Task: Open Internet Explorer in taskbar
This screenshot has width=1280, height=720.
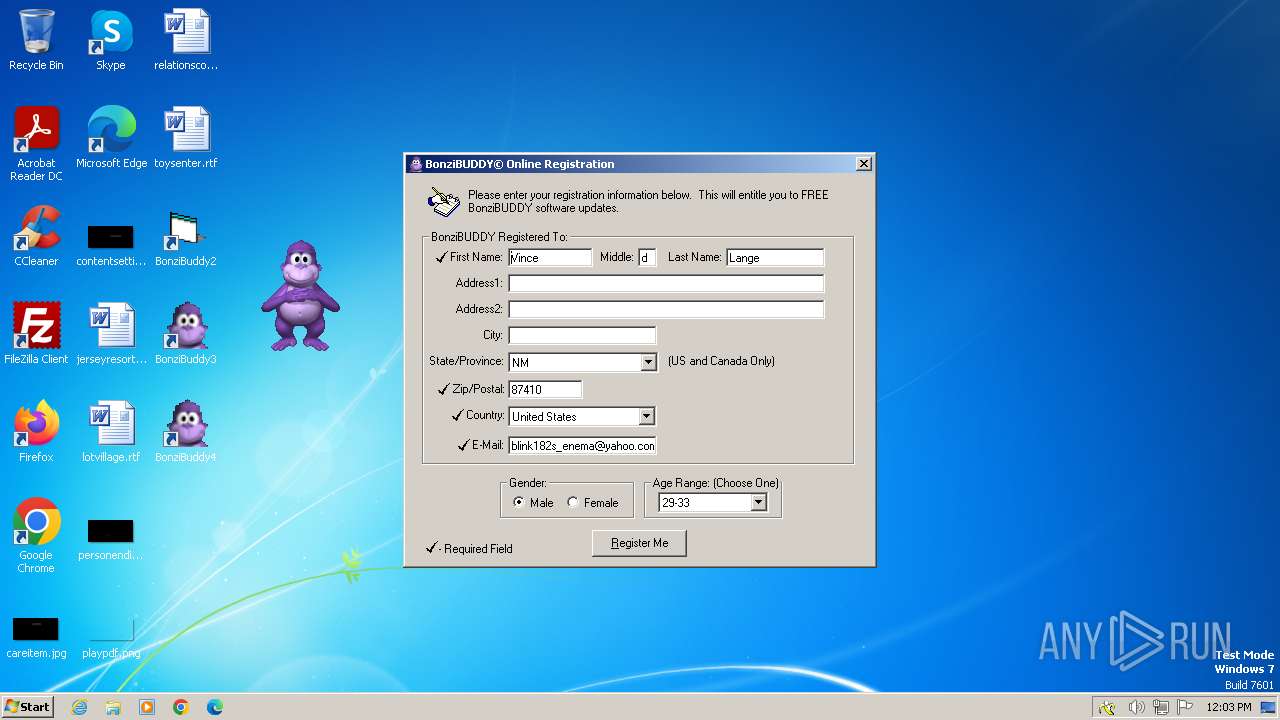Action: (79, 707)
